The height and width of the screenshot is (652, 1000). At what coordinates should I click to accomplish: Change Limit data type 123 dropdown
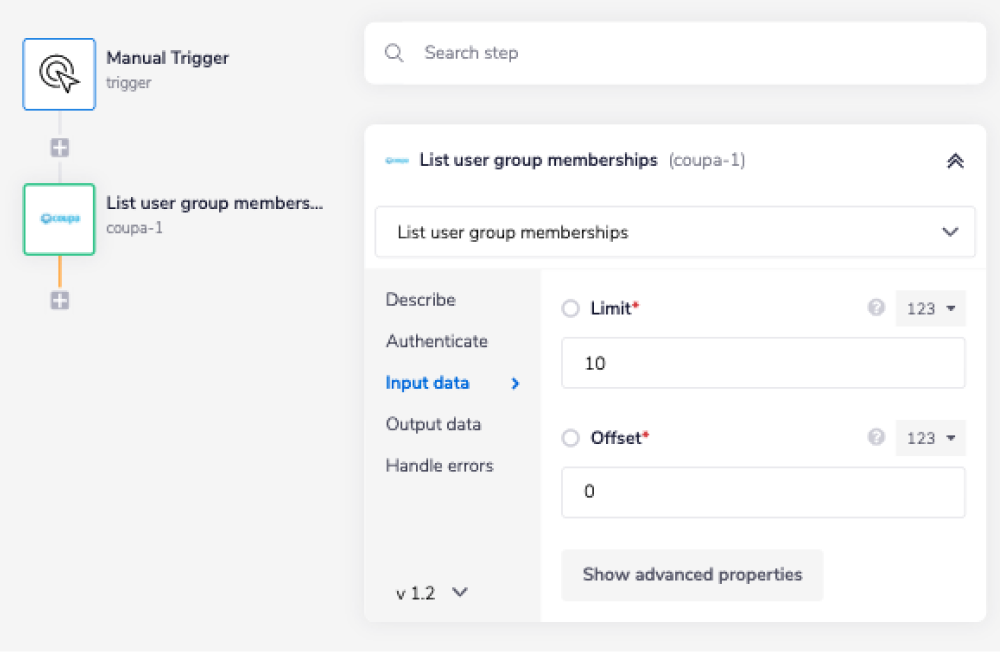(930, 309)
